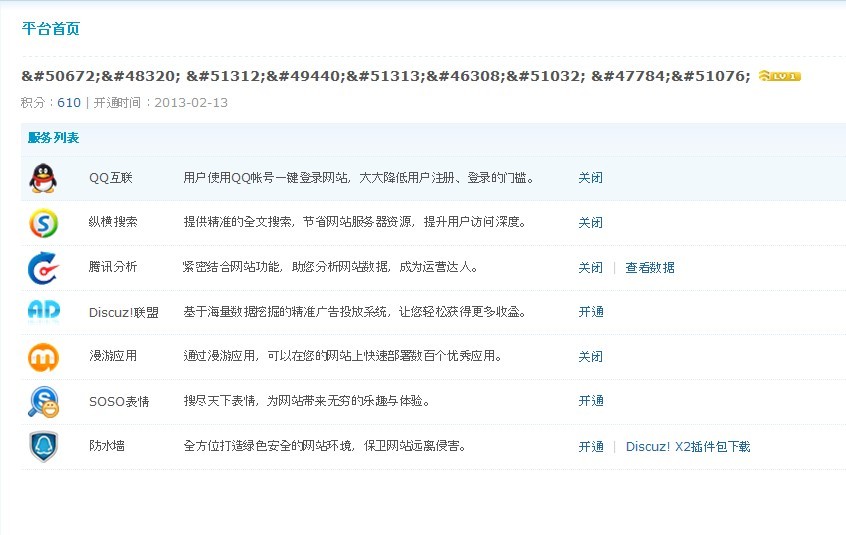Select the 防水墙 service name

coord(107,445)
